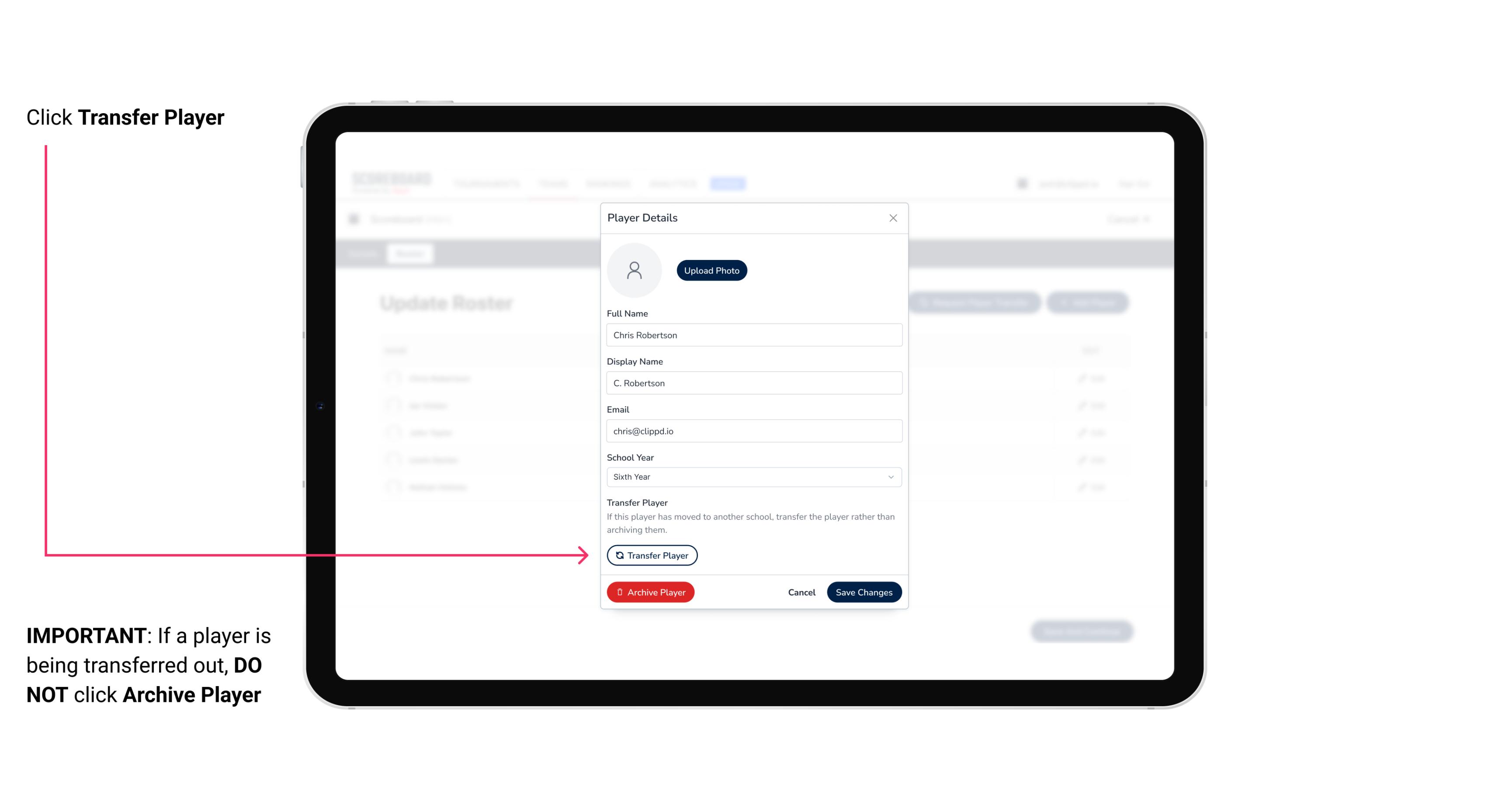Click the Upload Photo button icon

click(x=712, y=270)
